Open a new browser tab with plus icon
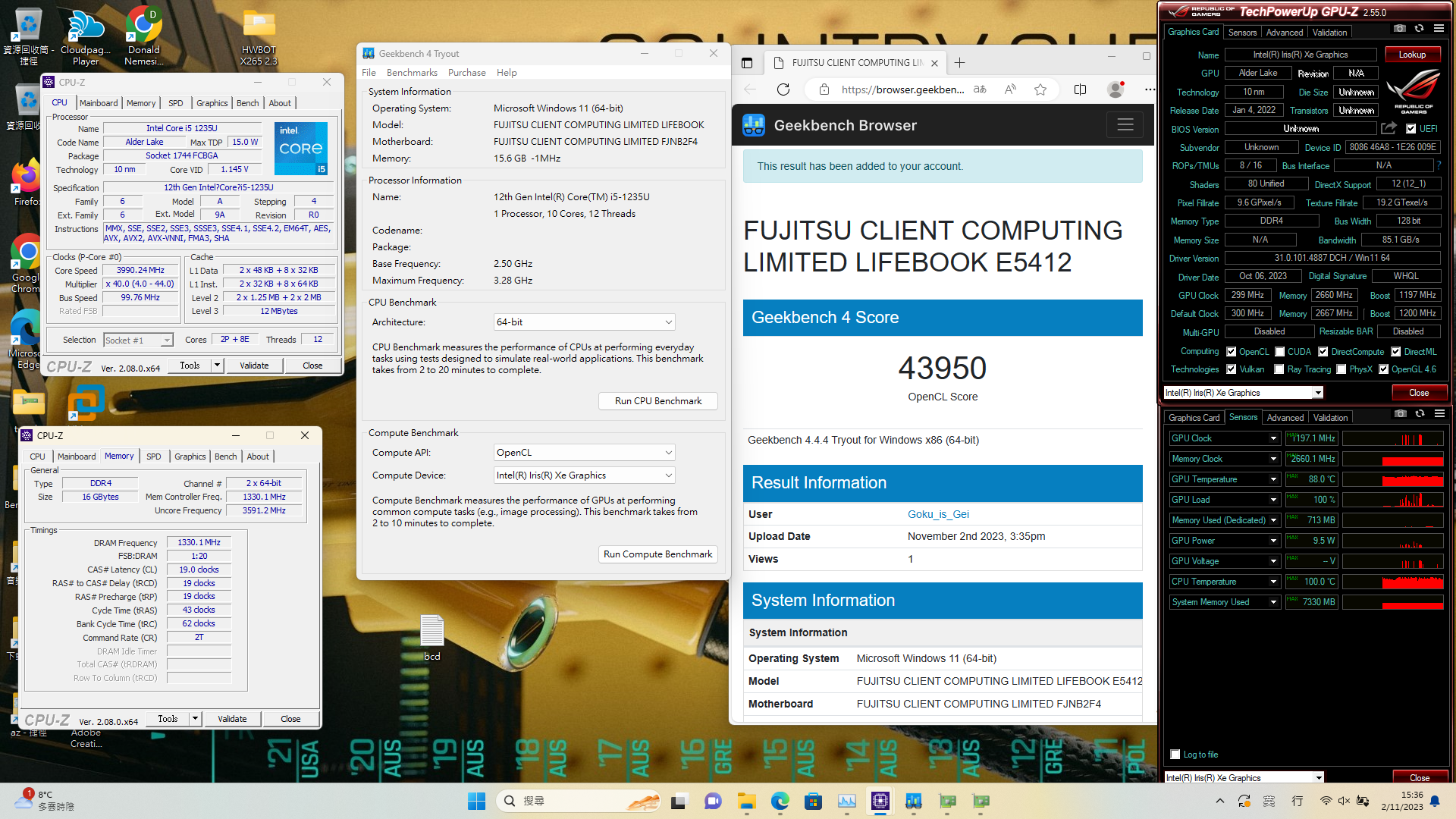This screenshot has height=819, width=1456. pyautogui.click(x=959, y=63)
